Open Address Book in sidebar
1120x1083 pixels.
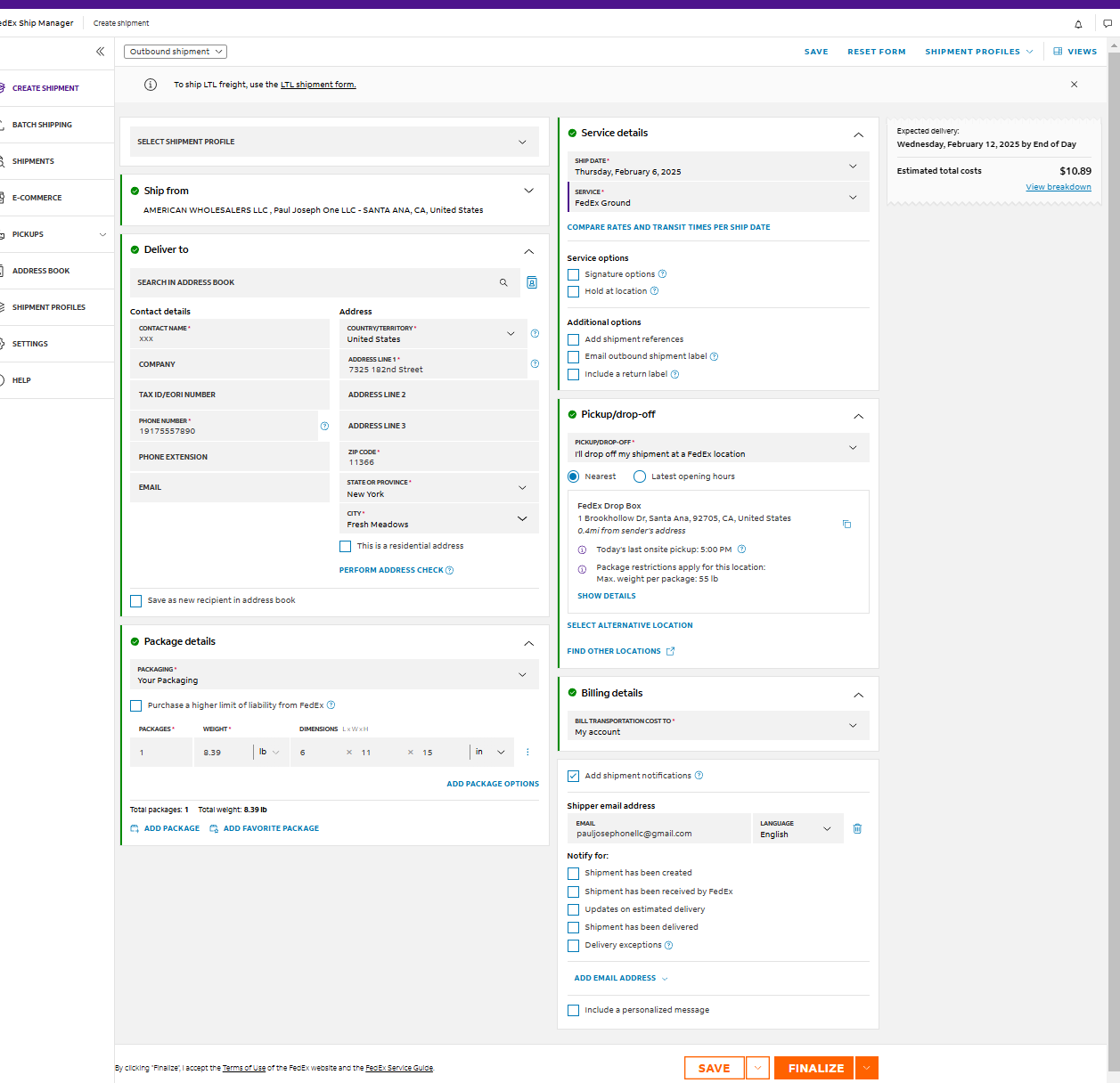coord(41,271)
